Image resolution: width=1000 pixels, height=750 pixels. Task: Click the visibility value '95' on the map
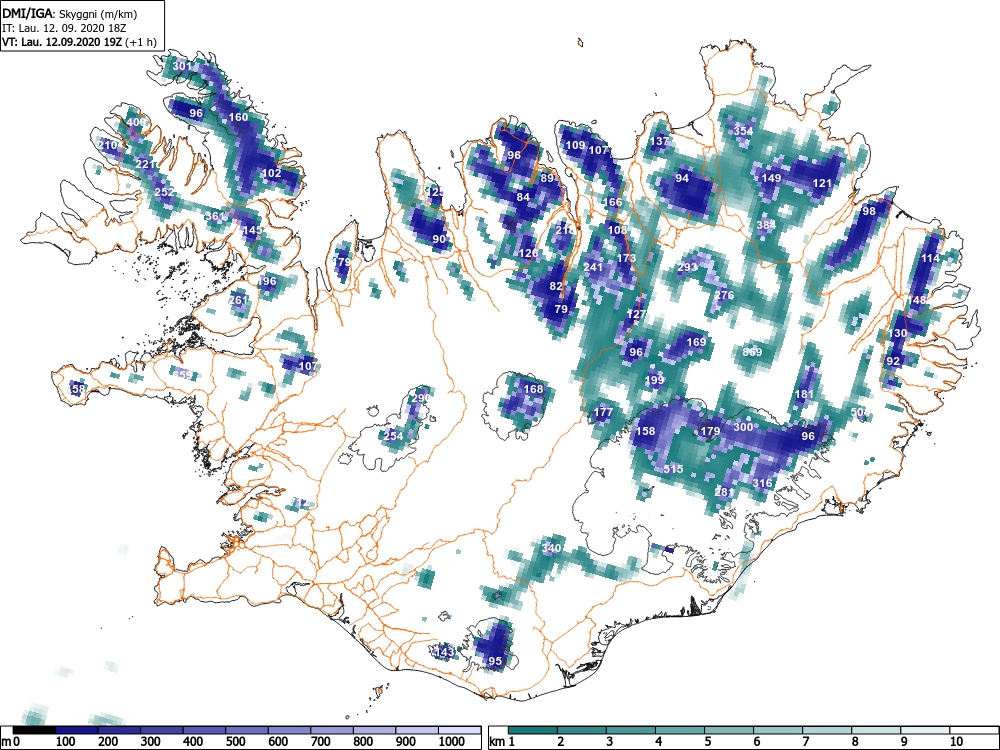[496, 661]
